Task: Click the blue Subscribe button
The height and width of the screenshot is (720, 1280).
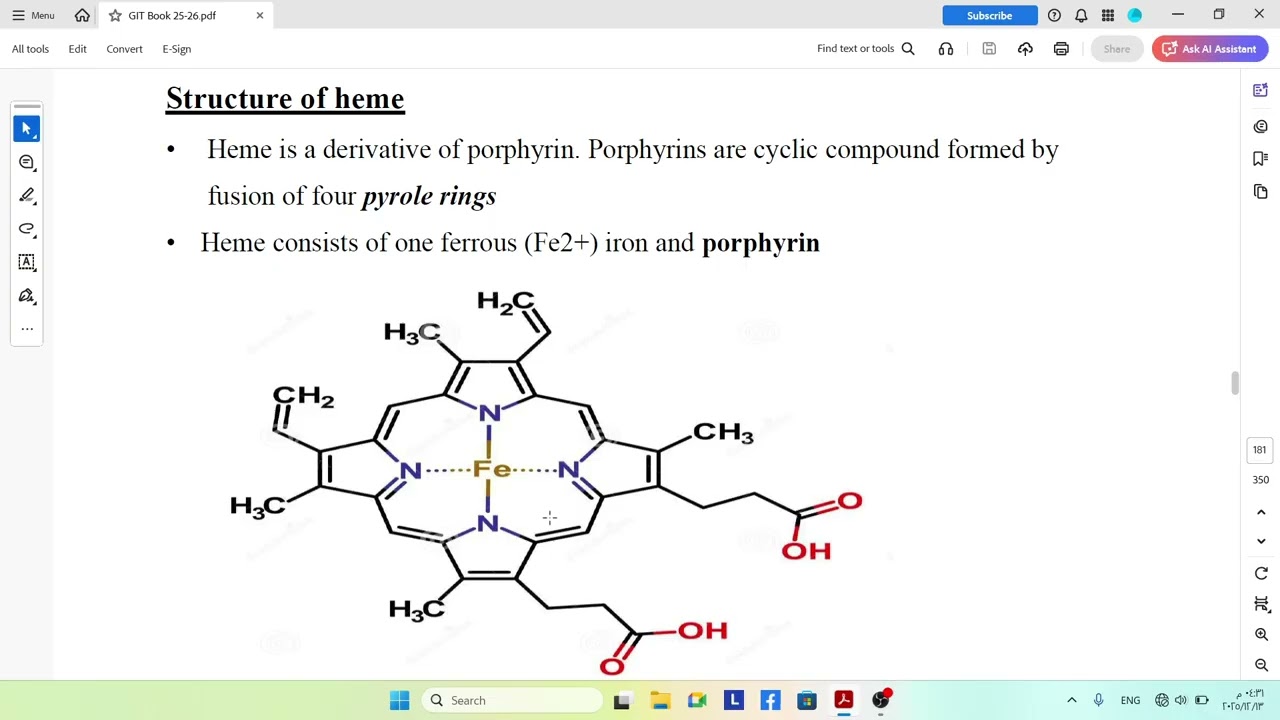Action: click(x=989, y=15)
